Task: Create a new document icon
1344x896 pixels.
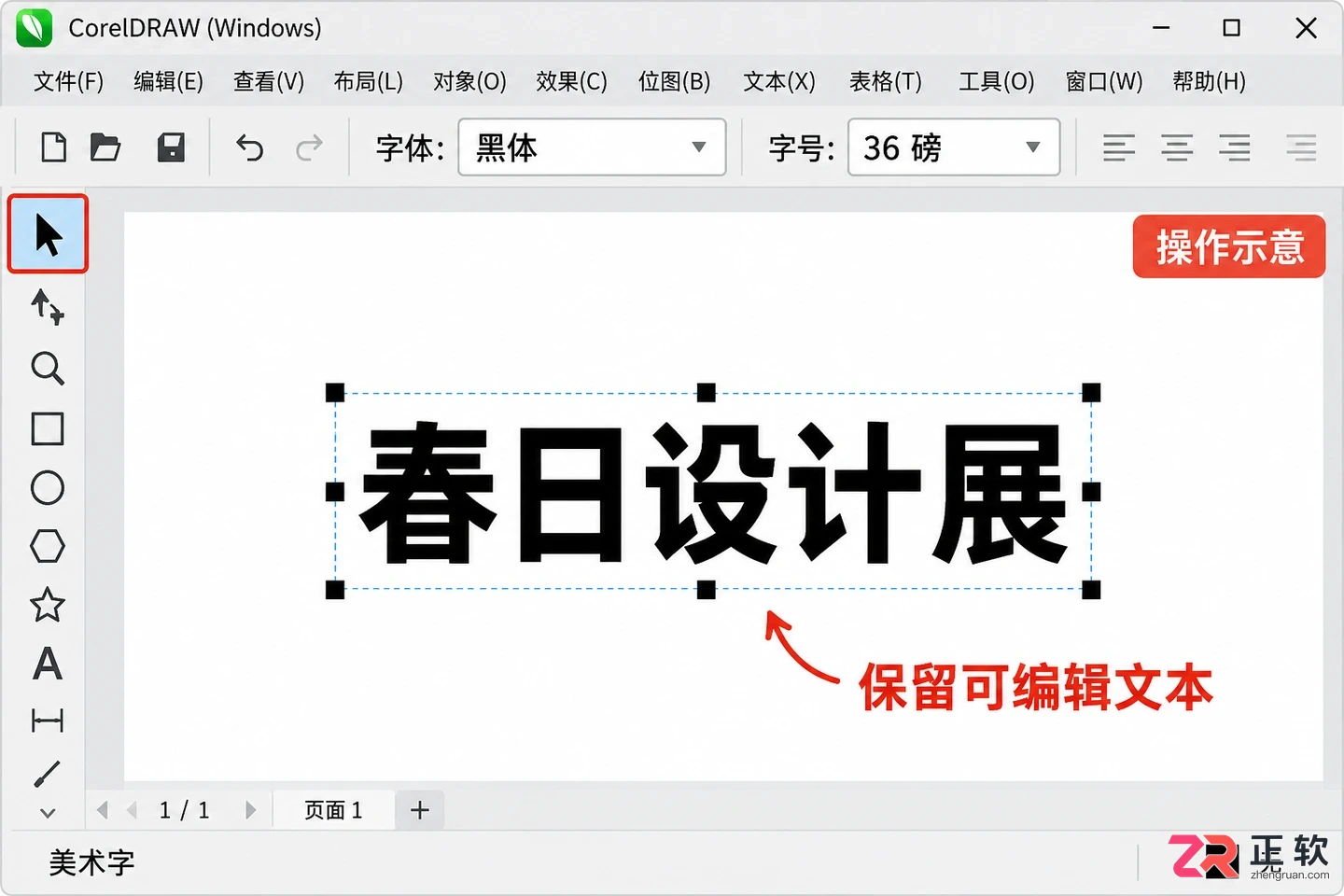Action: [54, 147]
